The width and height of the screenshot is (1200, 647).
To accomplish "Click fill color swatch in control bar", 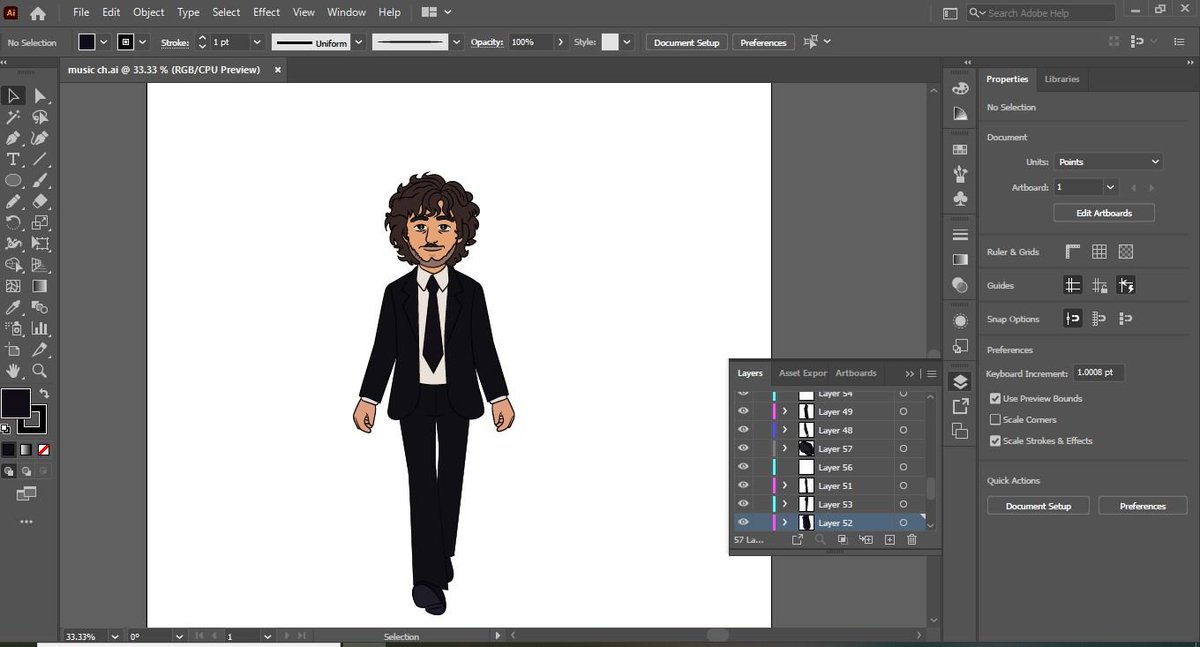I will pyautogui.click(x=87, y=42).
